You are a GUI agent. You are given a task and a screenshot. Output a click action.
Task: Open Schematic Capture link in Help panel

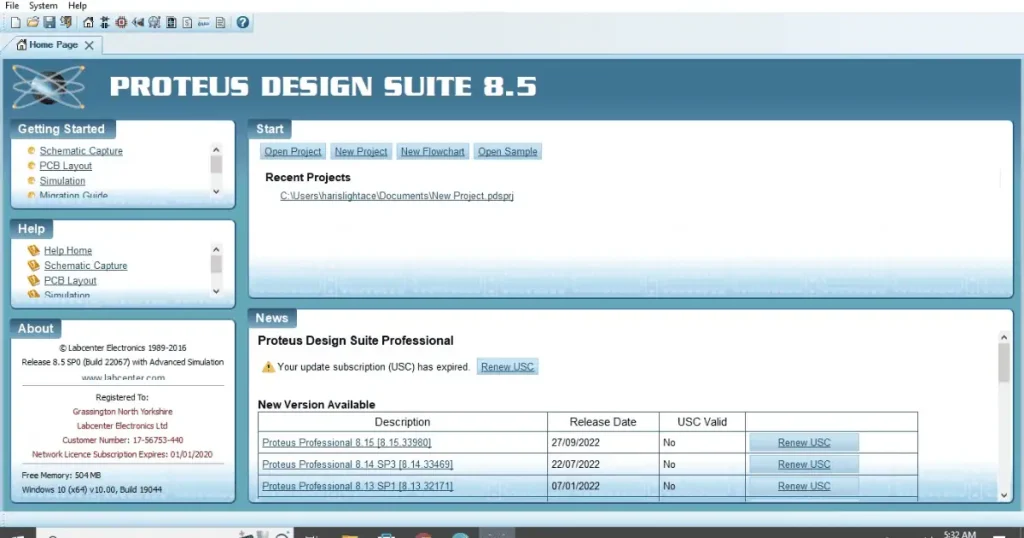(x=86, y=266)
